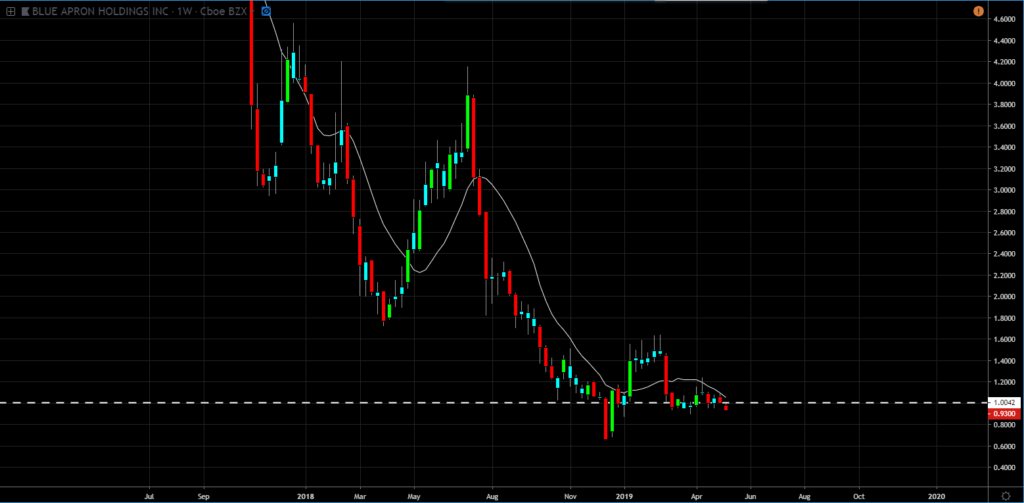1024x503 pixels.
Task: Click the May label on time axis
Action: (414, 496)
